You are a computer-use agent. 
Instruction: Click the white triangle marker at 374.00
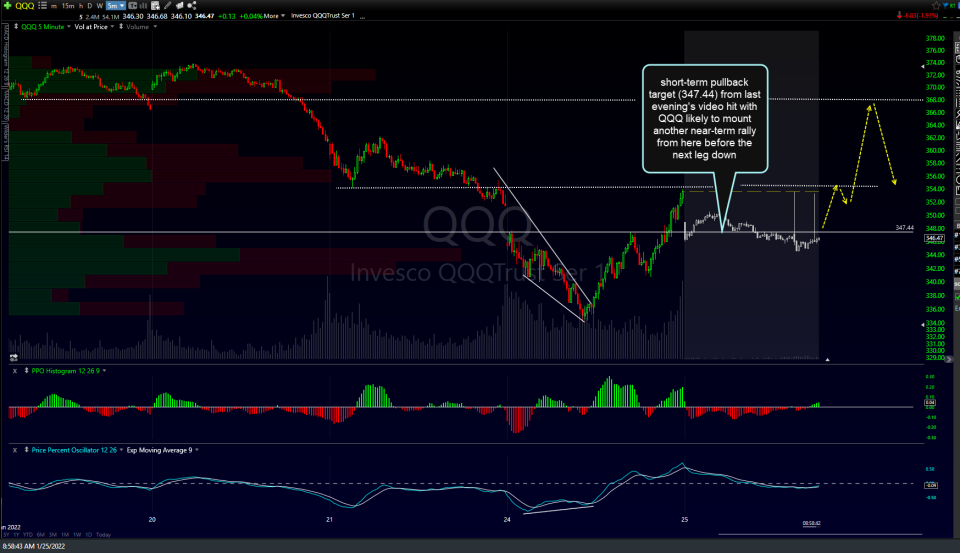click(x=923, y=66)
